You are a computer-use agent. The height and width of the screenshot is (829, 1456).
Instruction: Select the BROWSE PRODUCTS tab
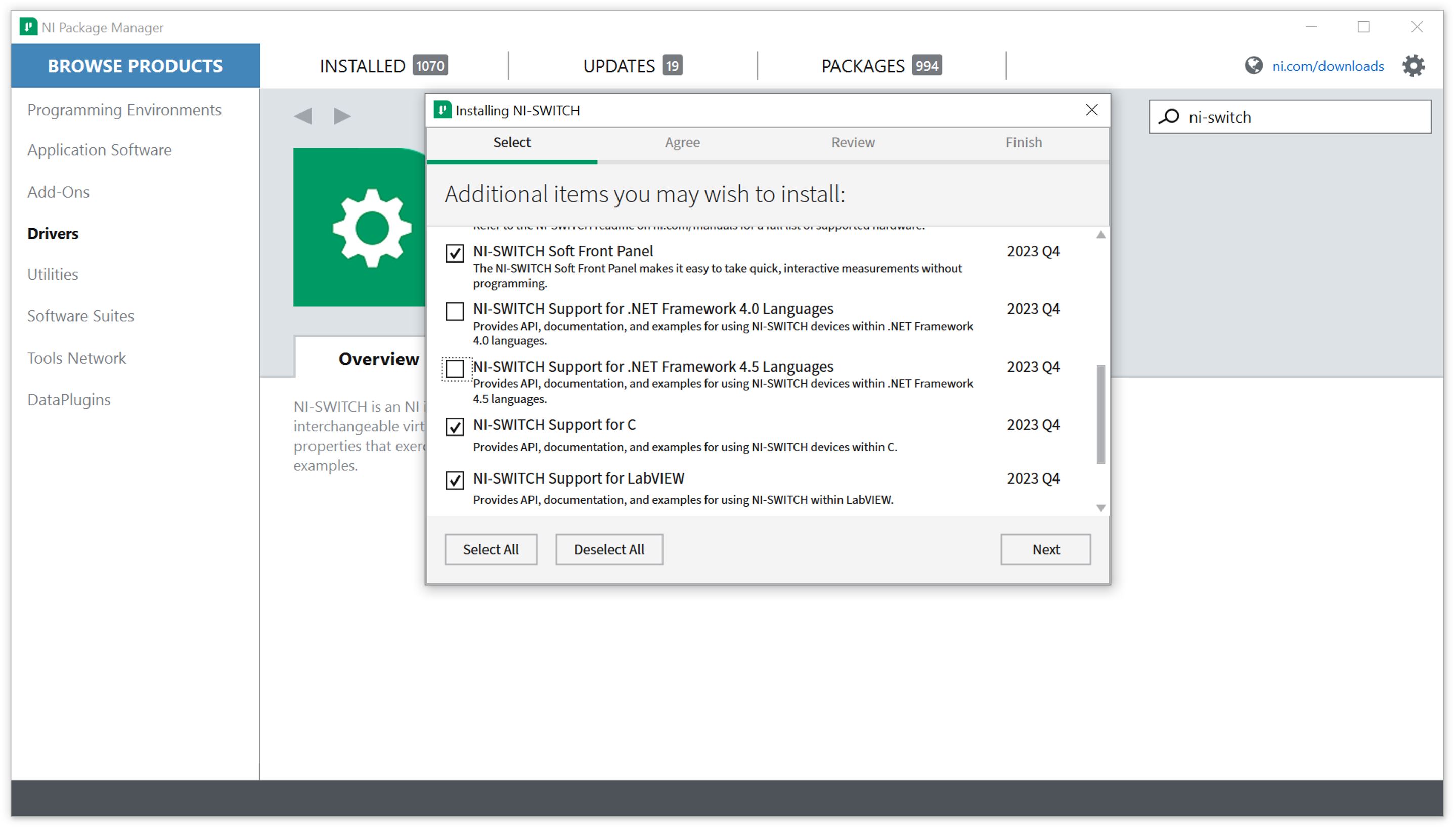pos(136,66)
